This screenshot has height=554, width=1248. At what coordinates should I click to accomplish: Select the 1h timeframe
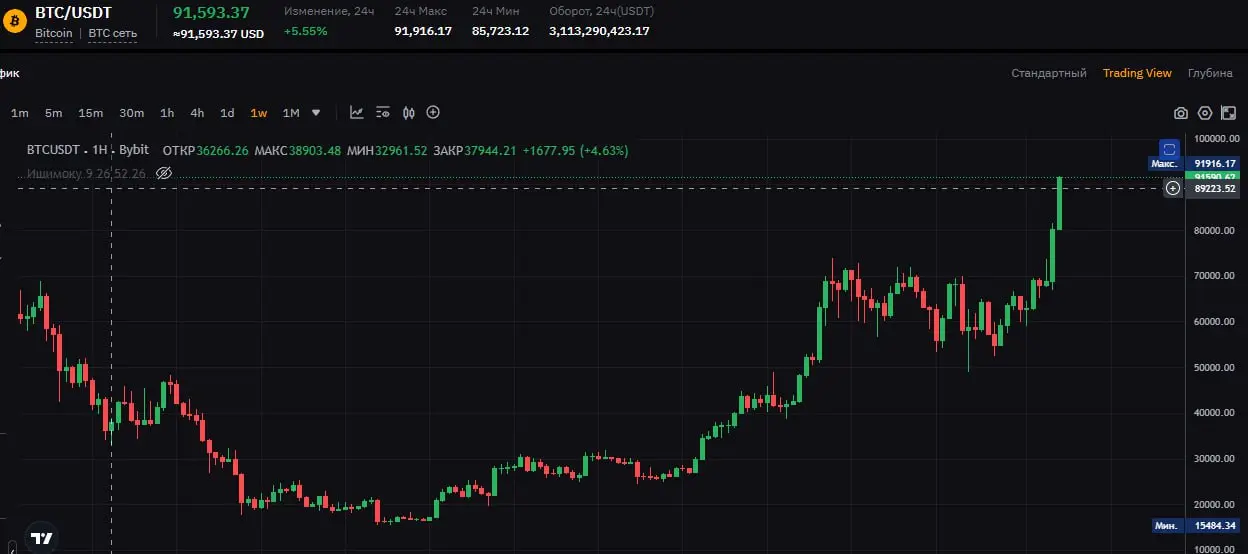[x=167, y=113]
